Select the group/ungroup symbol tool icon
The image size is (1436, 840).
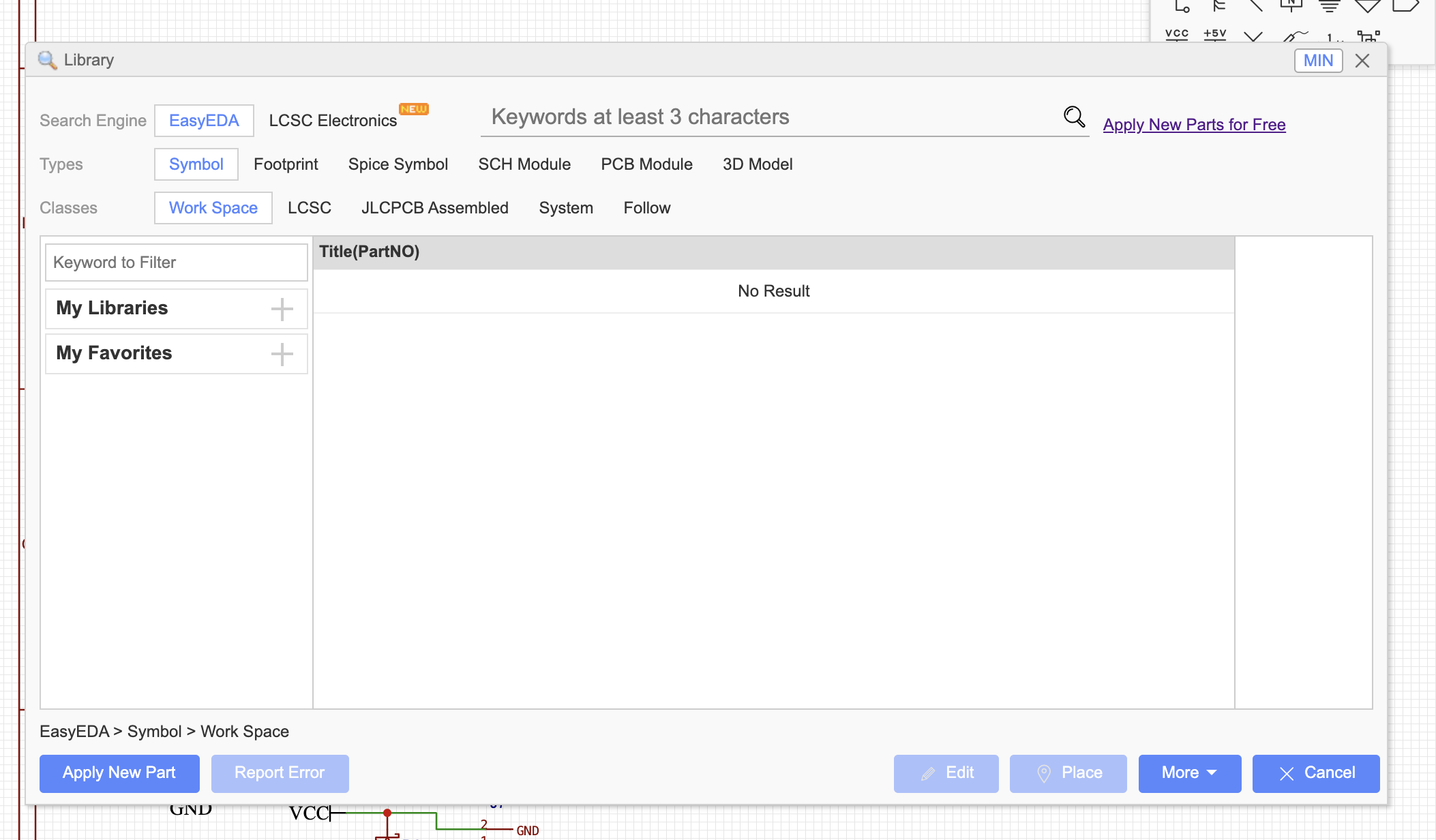click(1368, 35)
